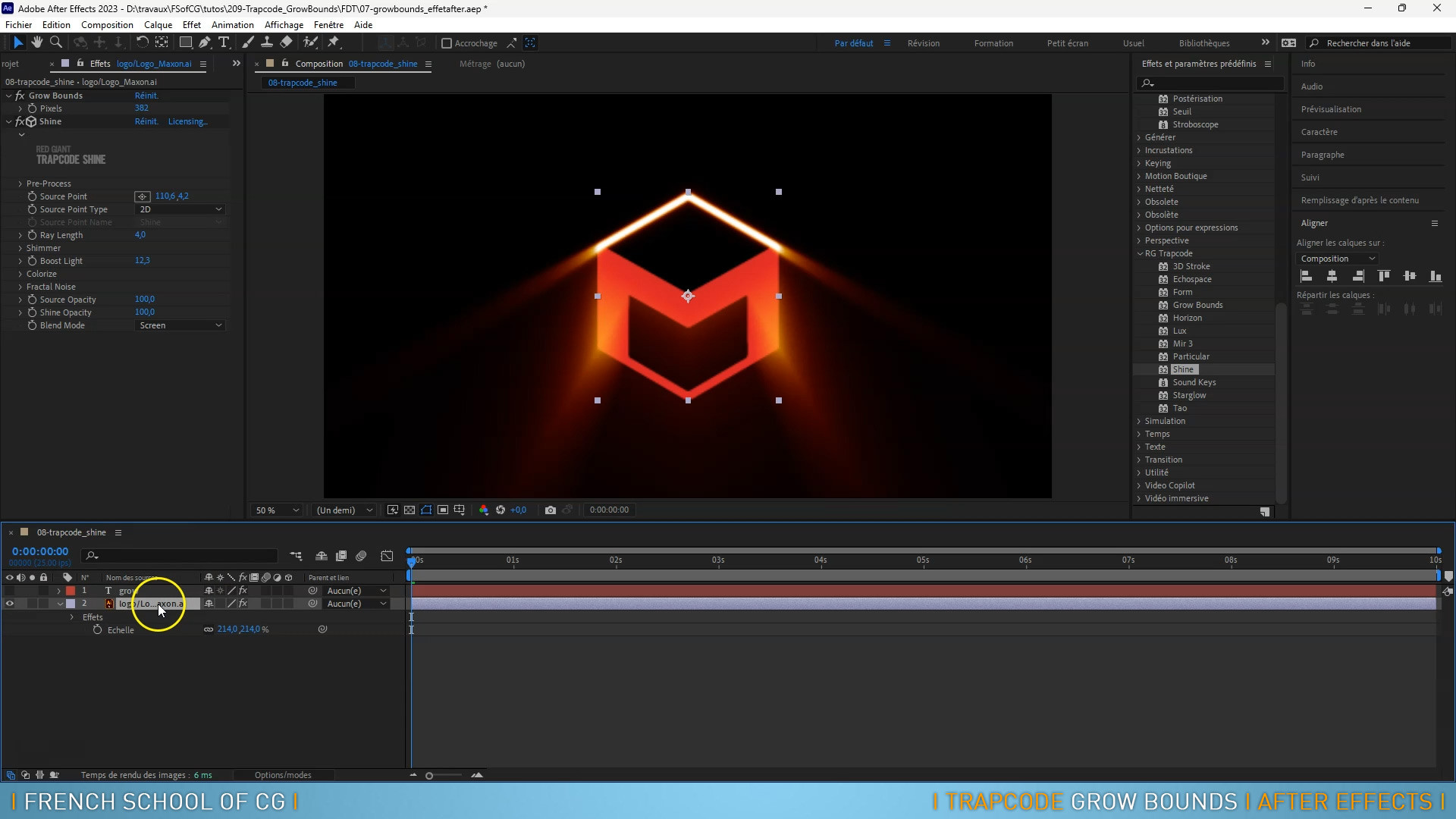Click Réinit. for Grow Bounds
This screenshot has height=819, width=1456.
point(146,96)
